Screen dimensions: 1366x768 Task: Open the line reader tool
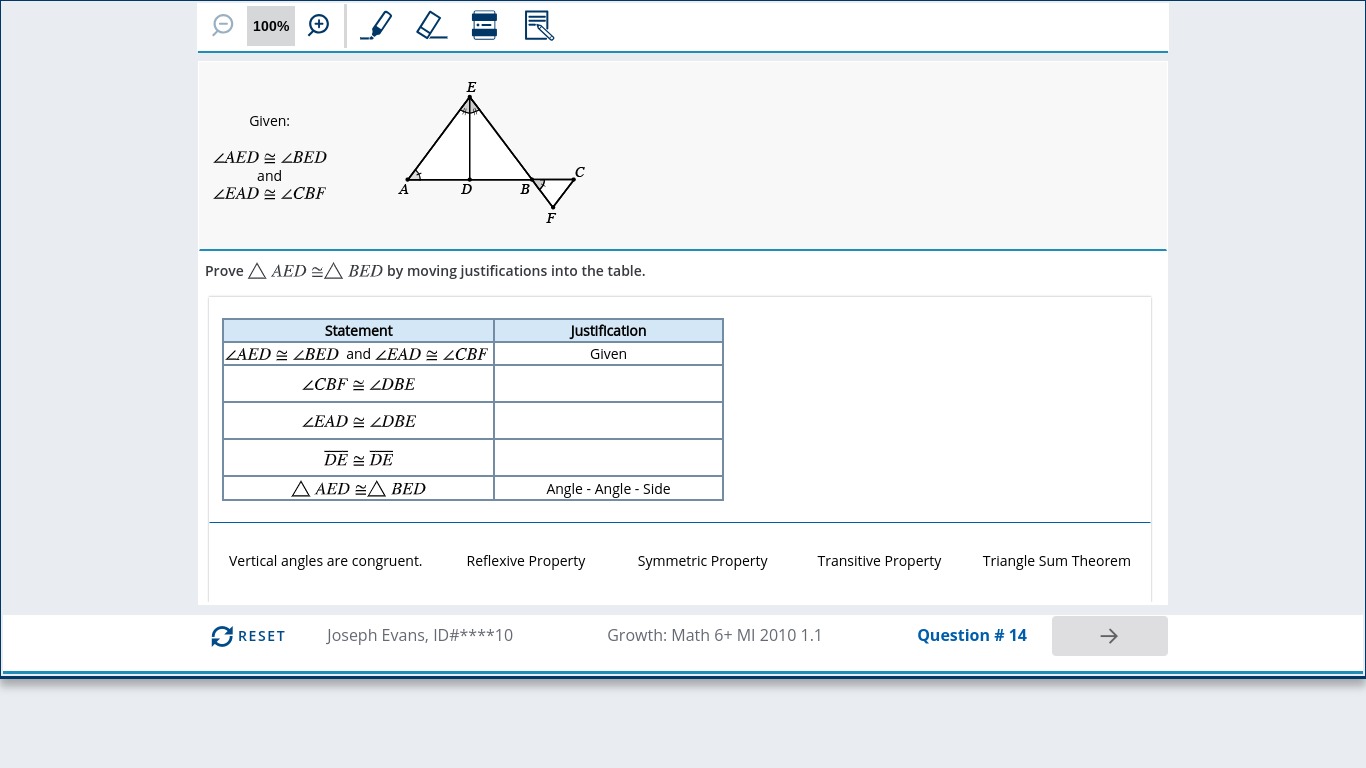(484, 25)
